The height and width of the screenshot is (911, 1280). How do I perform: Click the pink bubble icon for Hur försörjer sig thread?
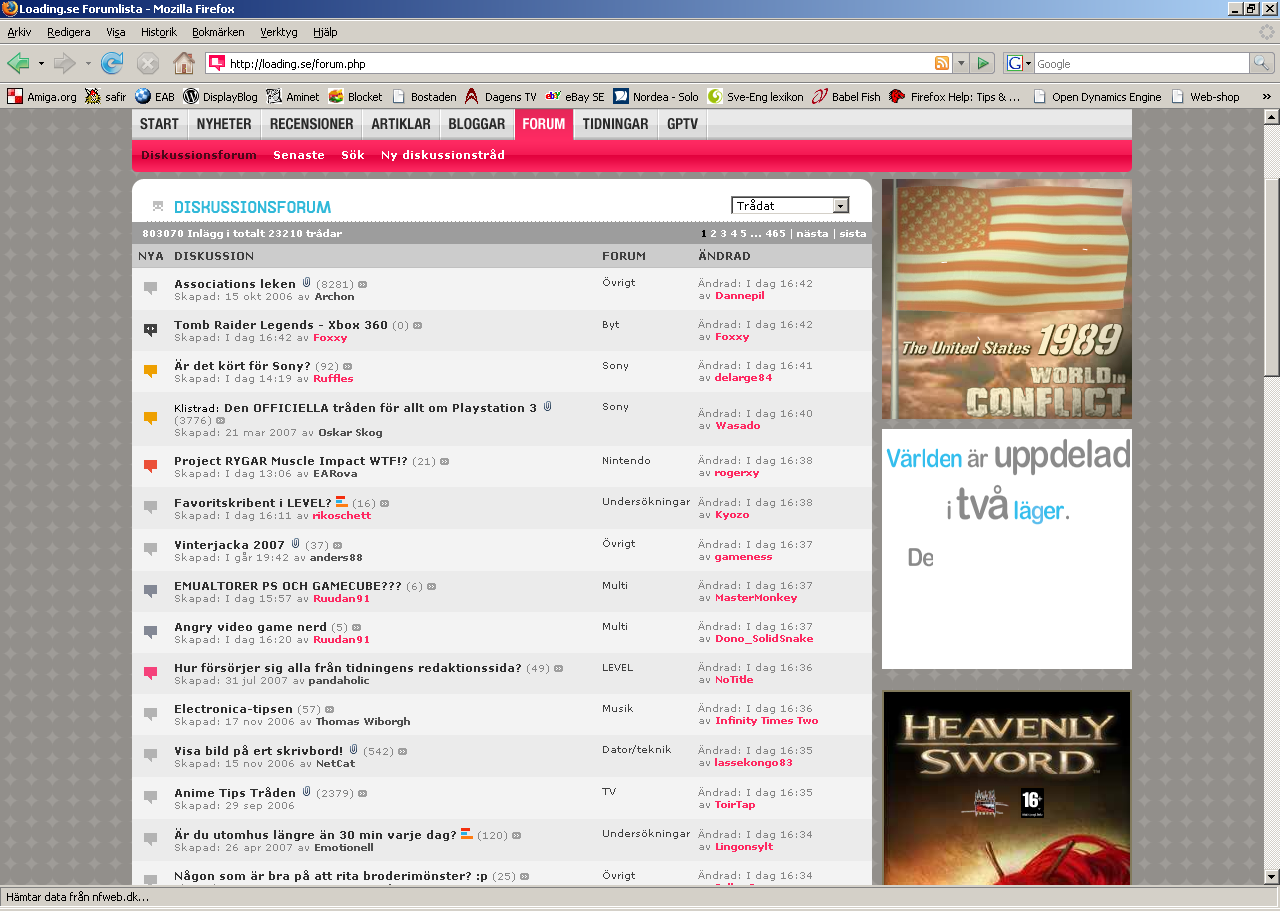(x=150, y=673)
